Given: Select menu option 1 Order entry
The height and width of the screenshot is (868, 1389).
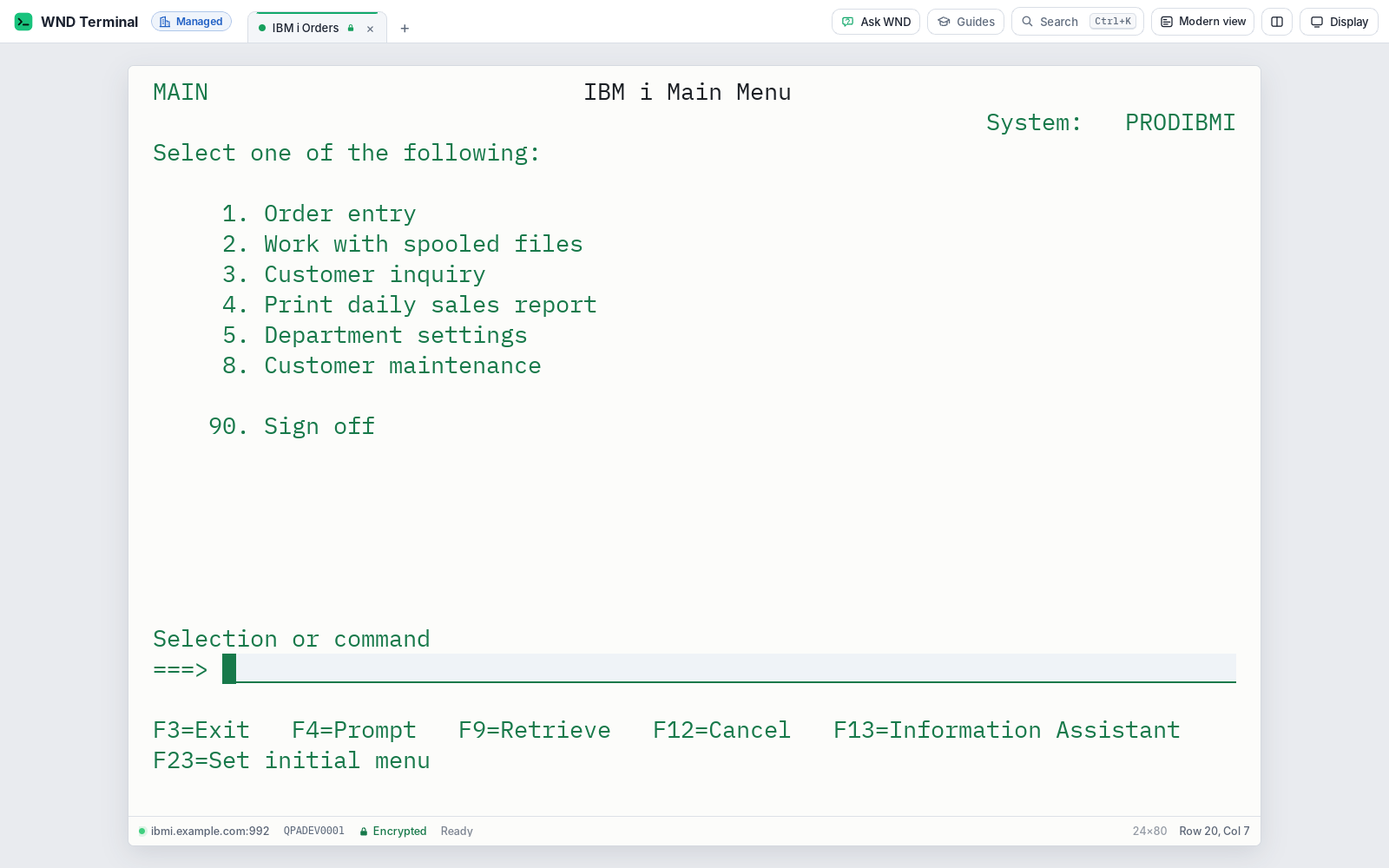Looking at the screenshot, I should coord(319,214).
